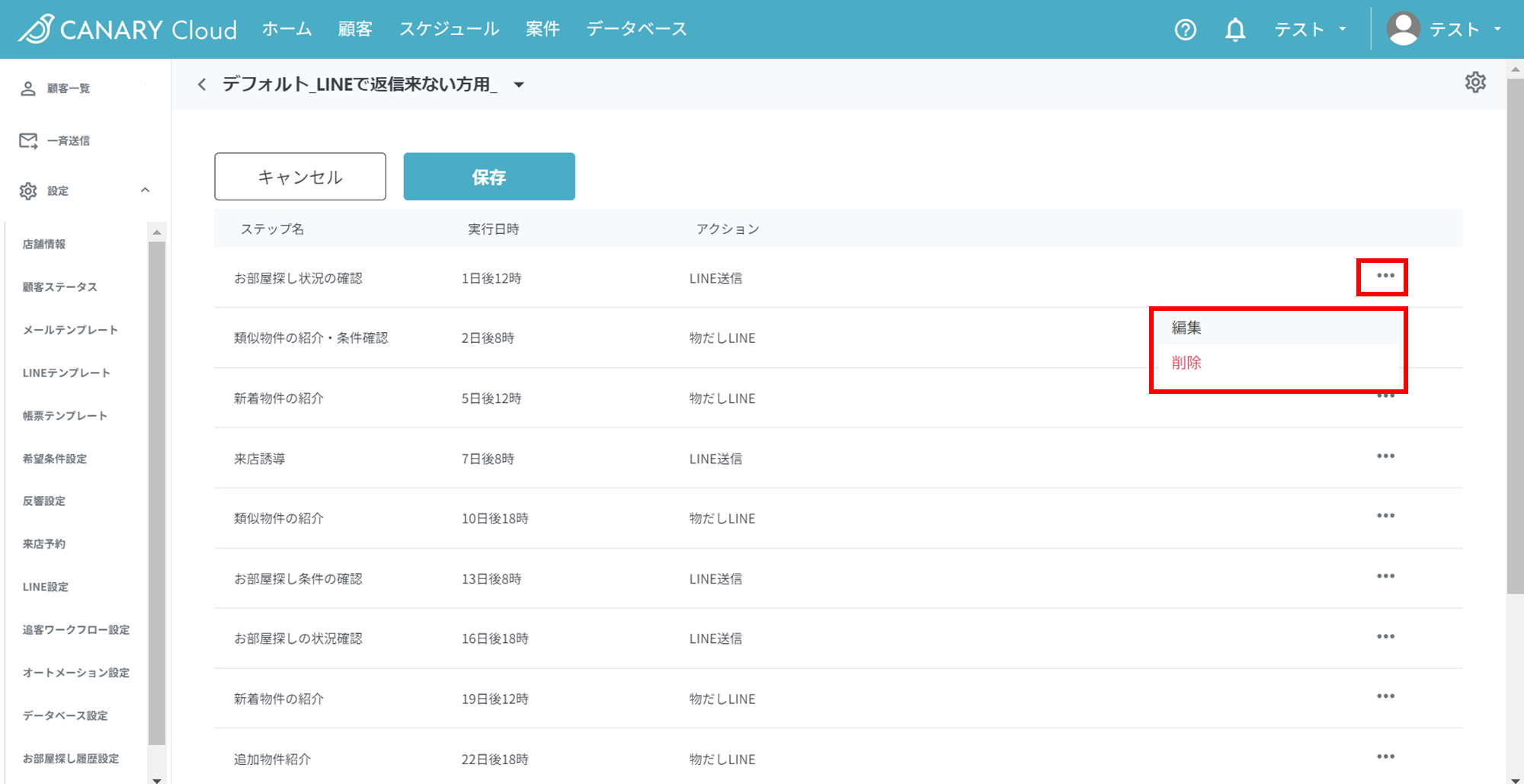Click step name お部屋探しの状況確認
The height and width of the screenshot is (784, 1524).
point(298,639)
